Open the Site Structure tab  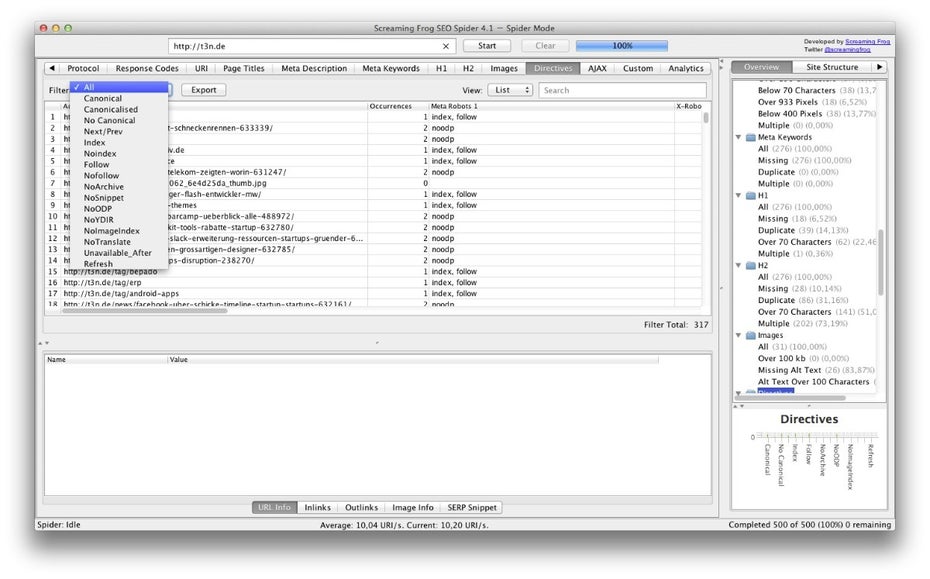[x=832, y=67]
